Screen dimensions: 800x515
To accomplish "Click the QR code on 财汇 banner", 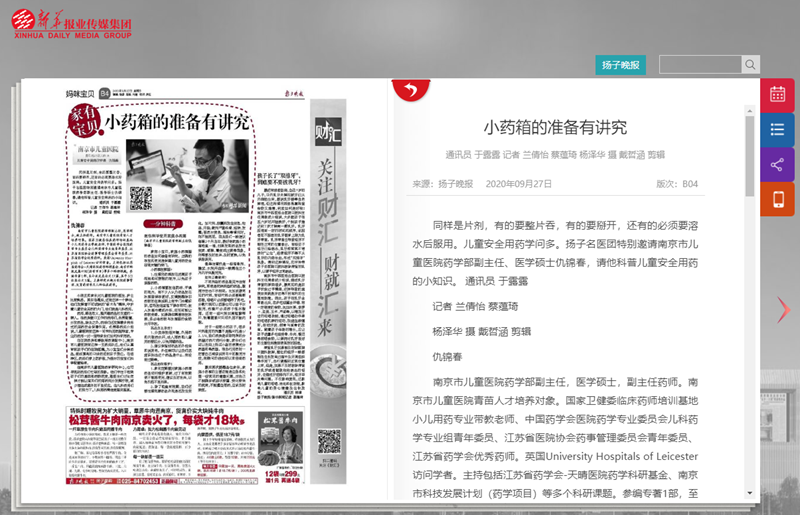I will (x=329, y=442).
